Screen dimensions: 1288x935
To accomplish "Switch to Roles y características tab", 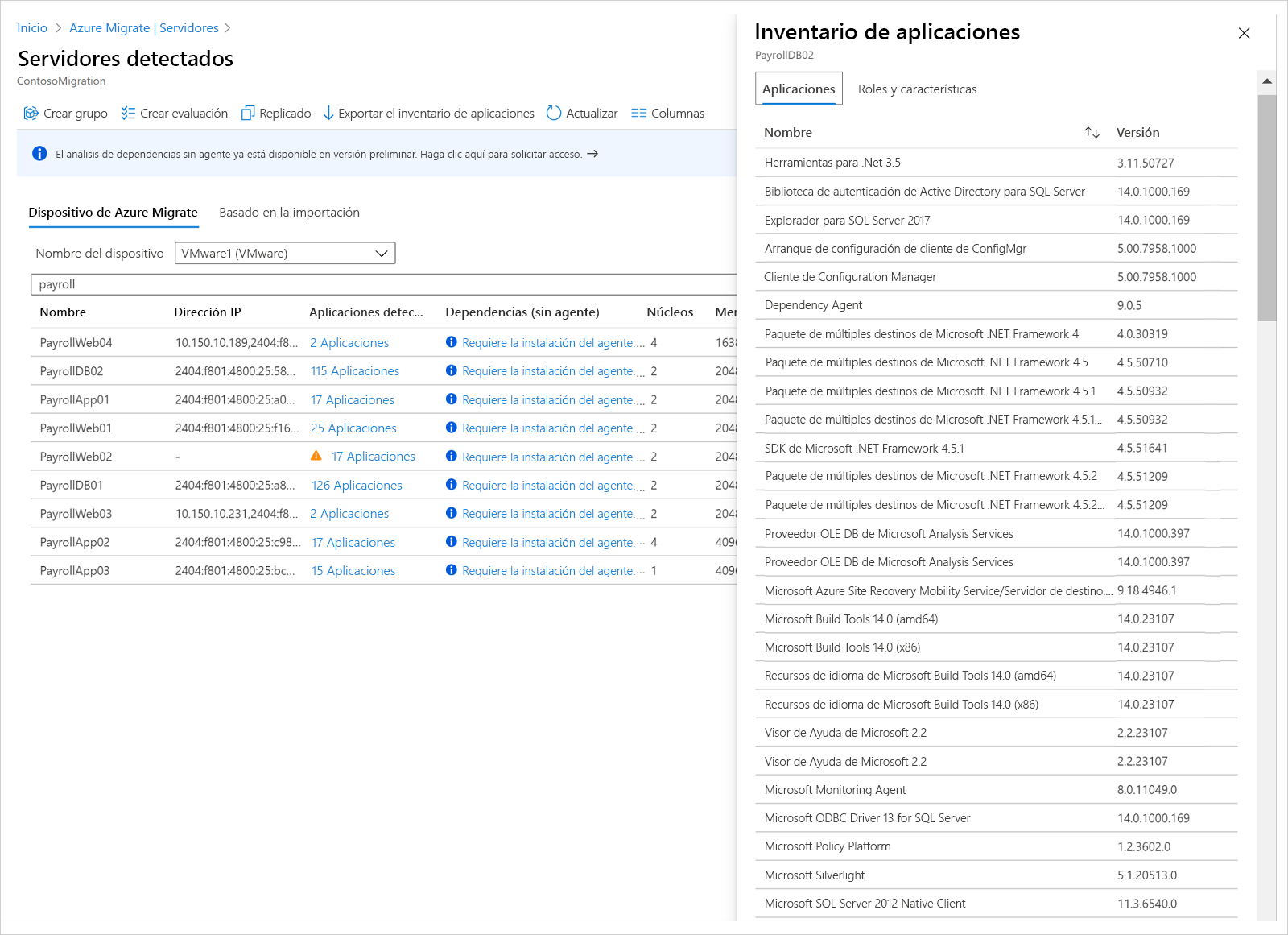I will 917,89.
